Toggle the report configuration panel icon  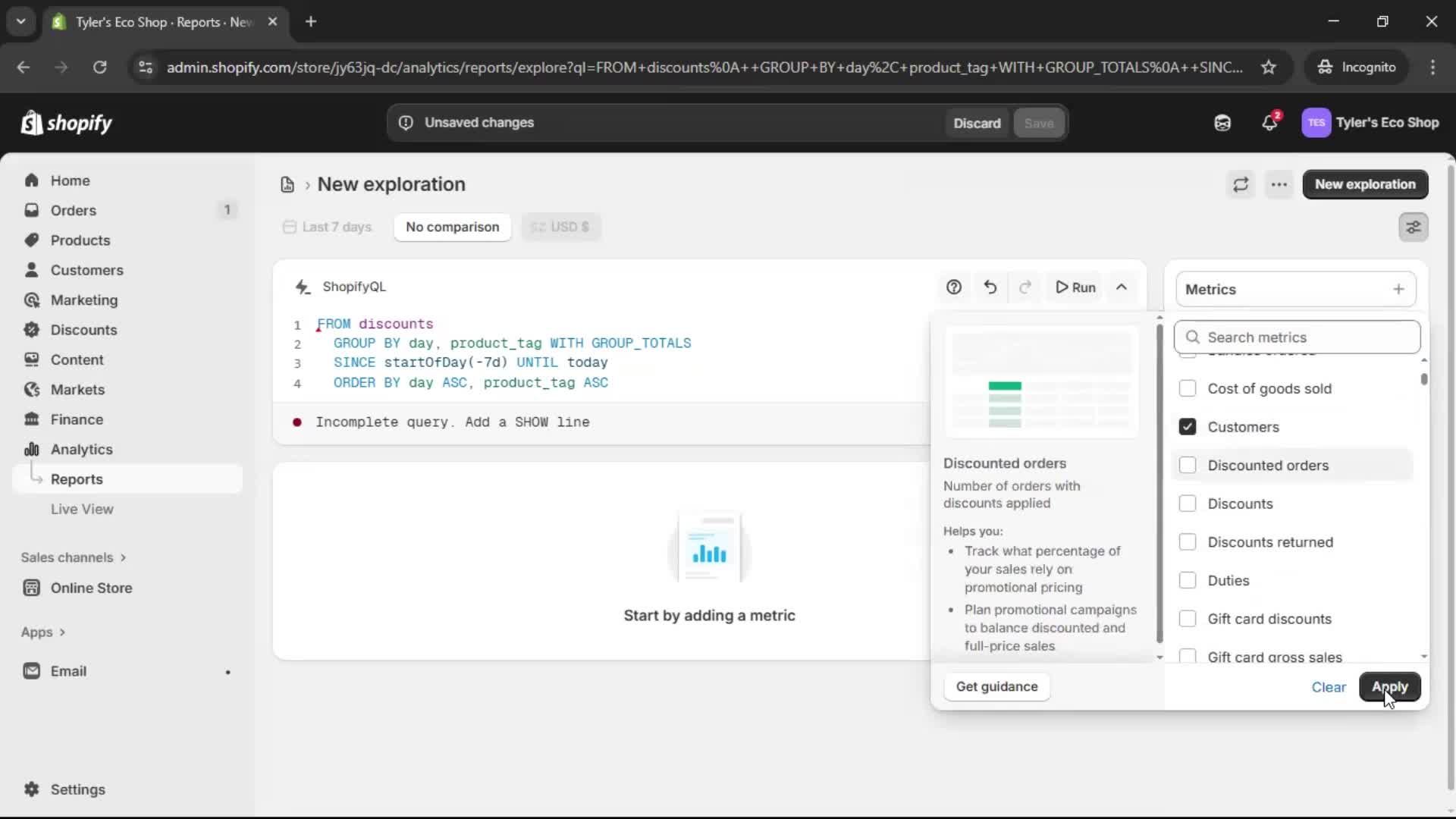click(x=1413, y=227)
